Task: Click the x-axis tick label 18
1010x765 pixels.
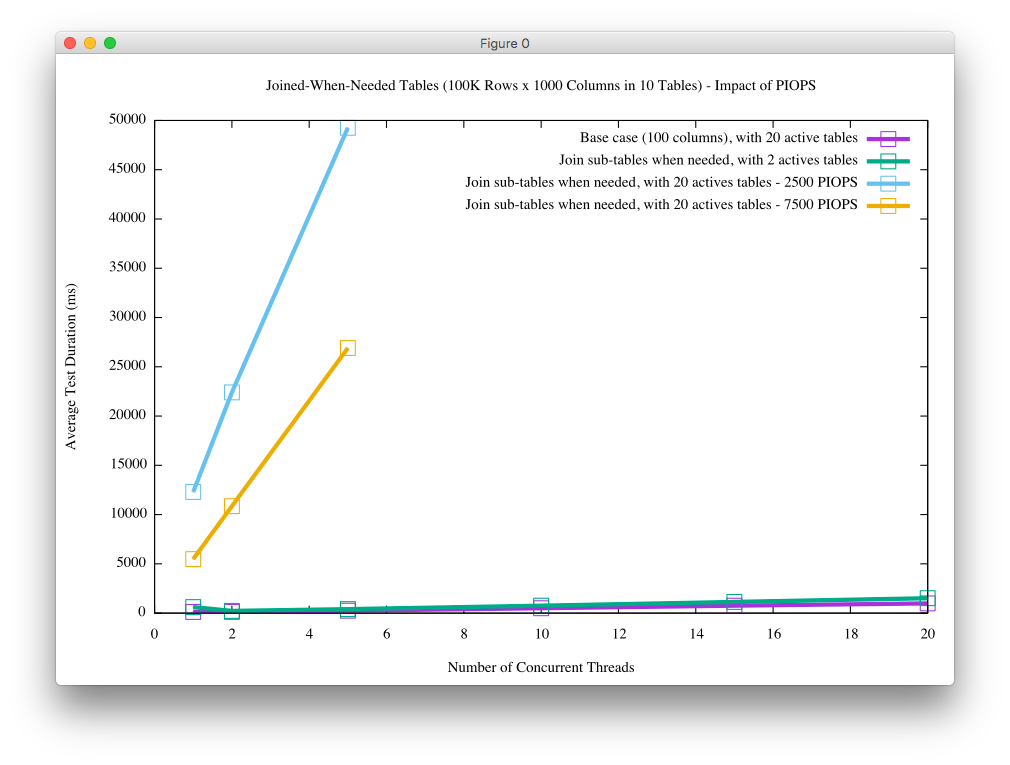Action: [851, 634]
